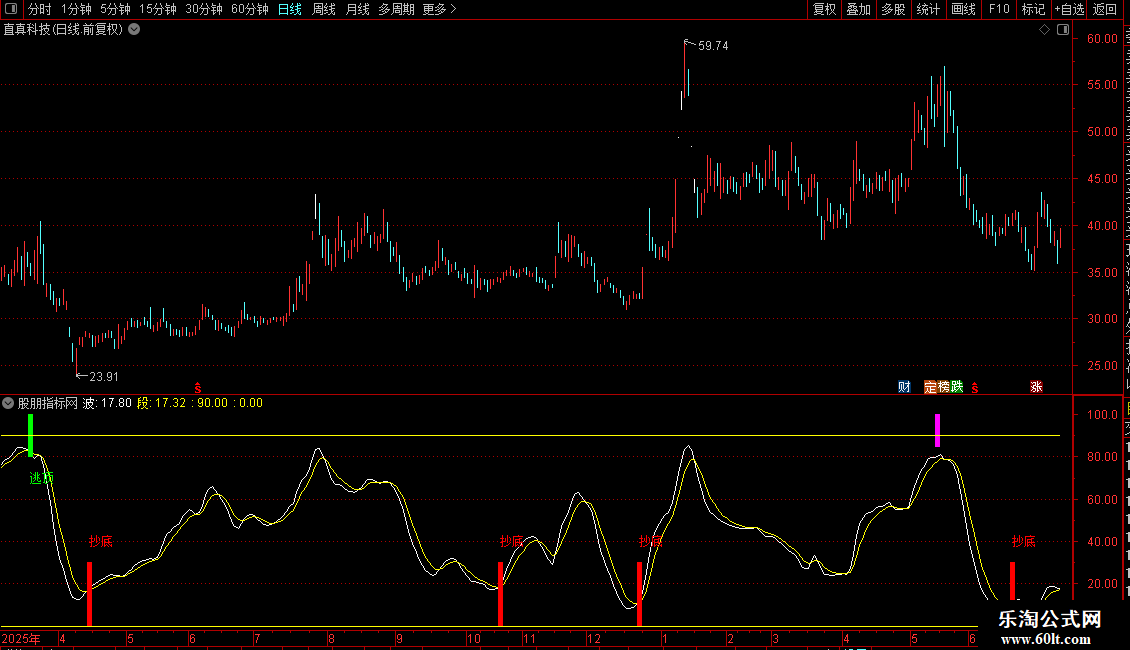Click the 100.0 indicator axis label

[1103, 414]
